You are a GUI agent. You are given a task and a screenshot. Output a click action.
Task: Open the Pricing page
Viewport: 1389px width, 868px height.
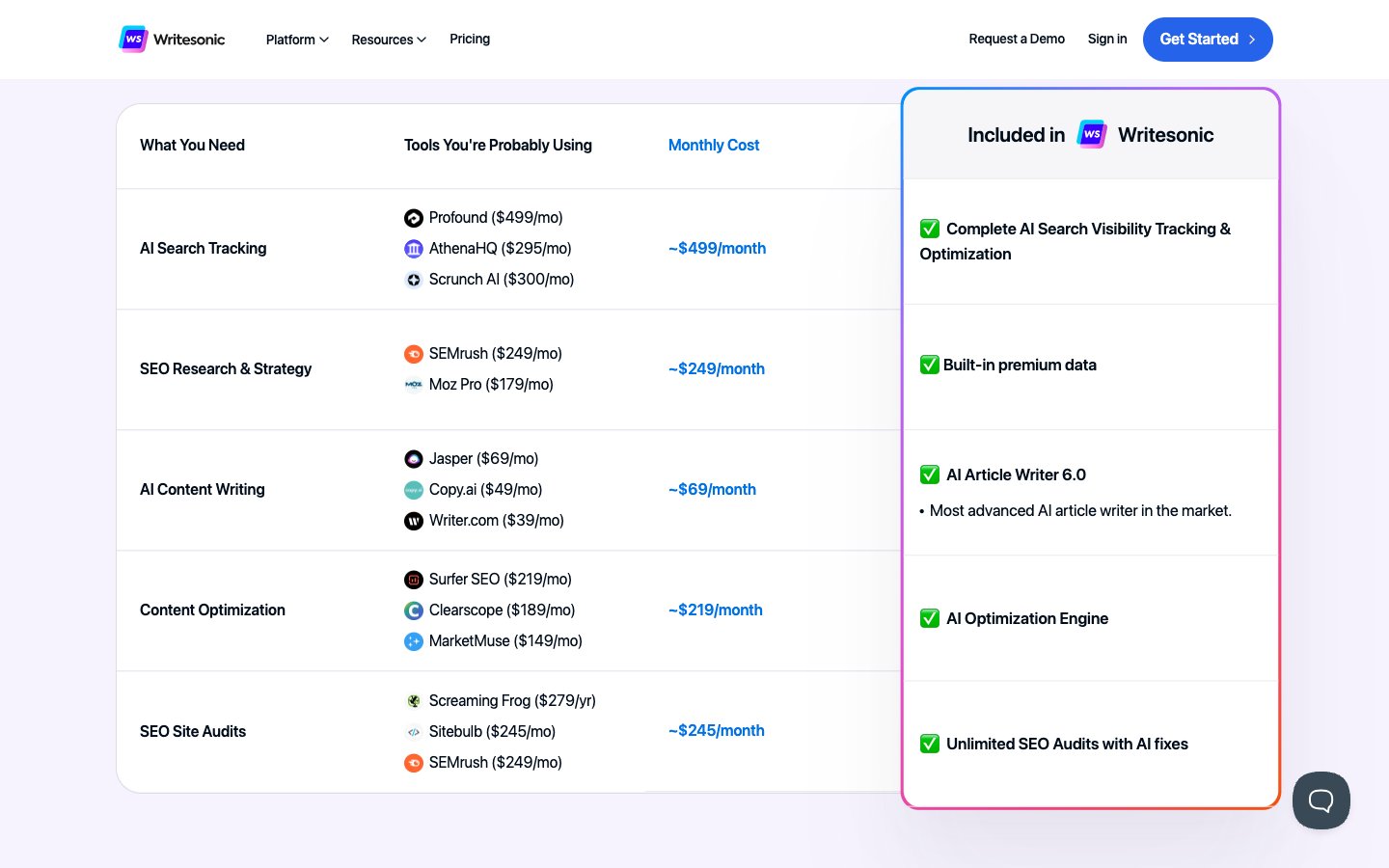[470, 39]
